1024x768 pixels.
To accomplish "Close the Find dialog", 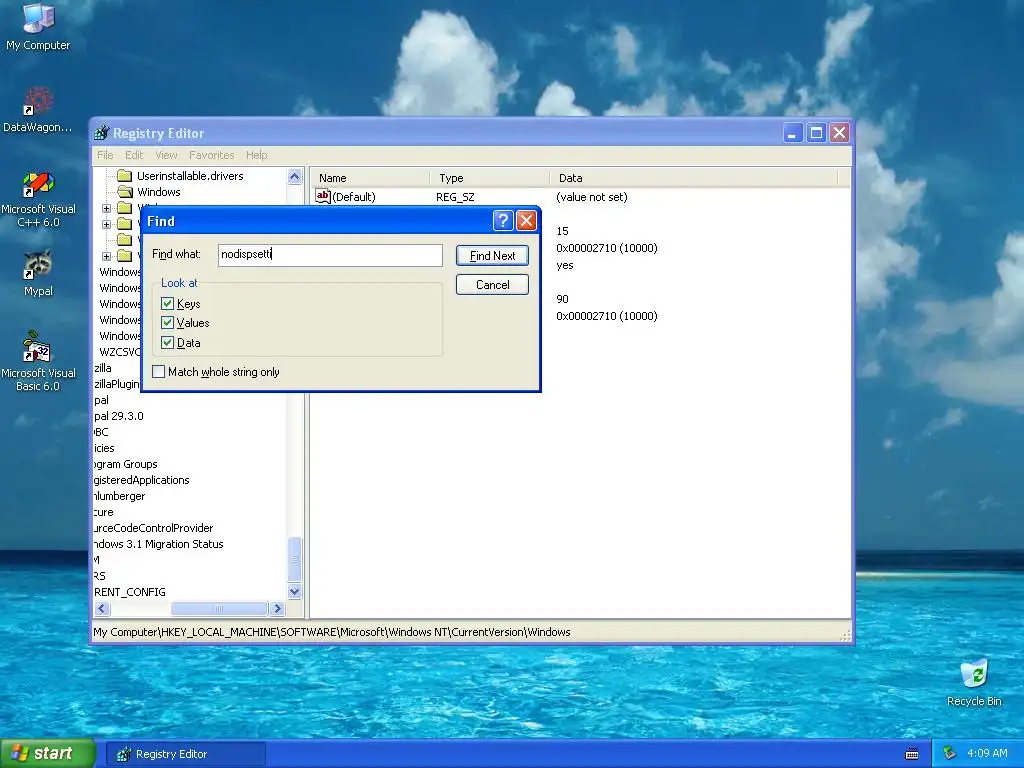I will point(526,221).
